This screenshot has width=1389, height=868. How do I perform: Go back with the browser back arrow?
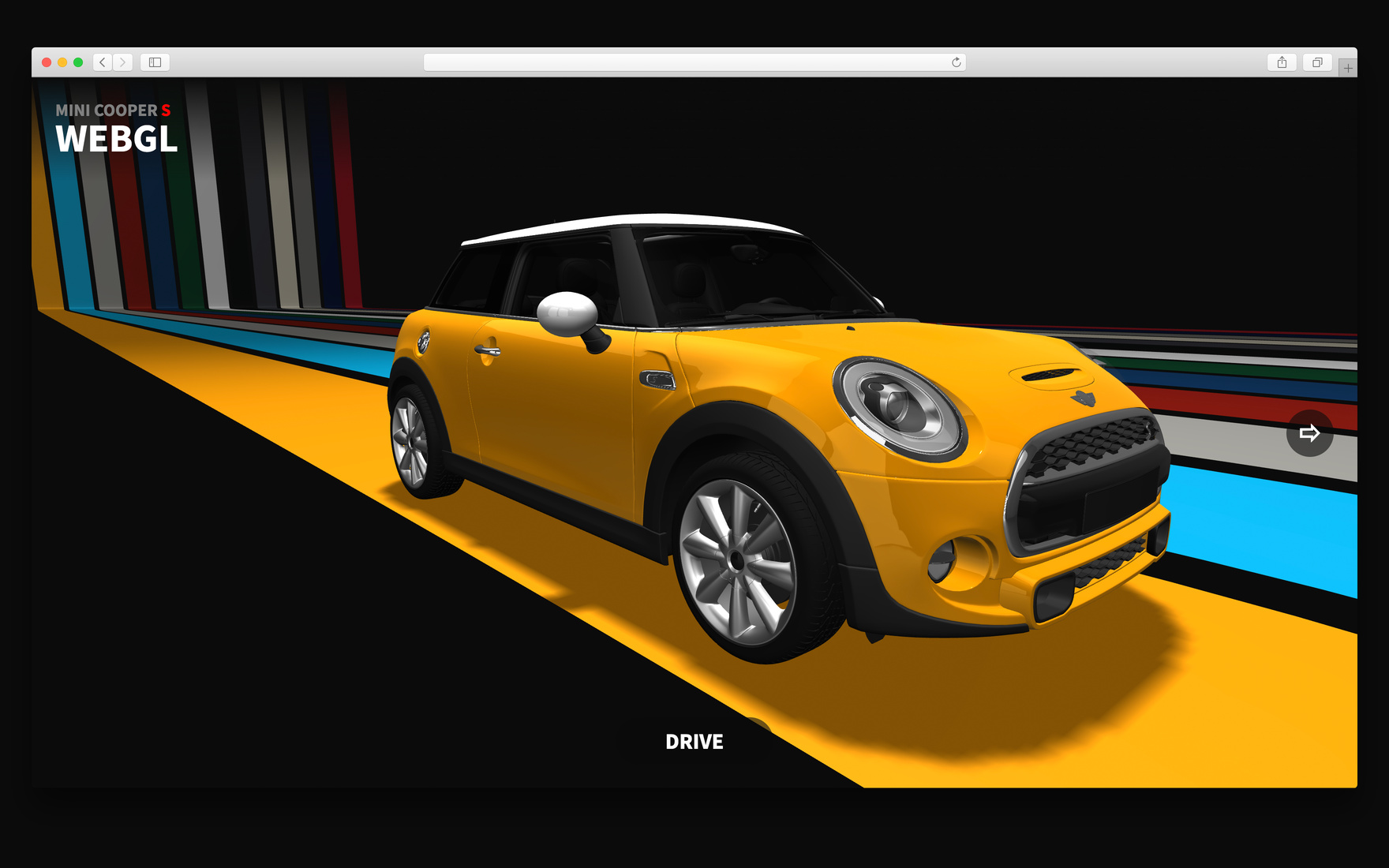tap(103, 62)
